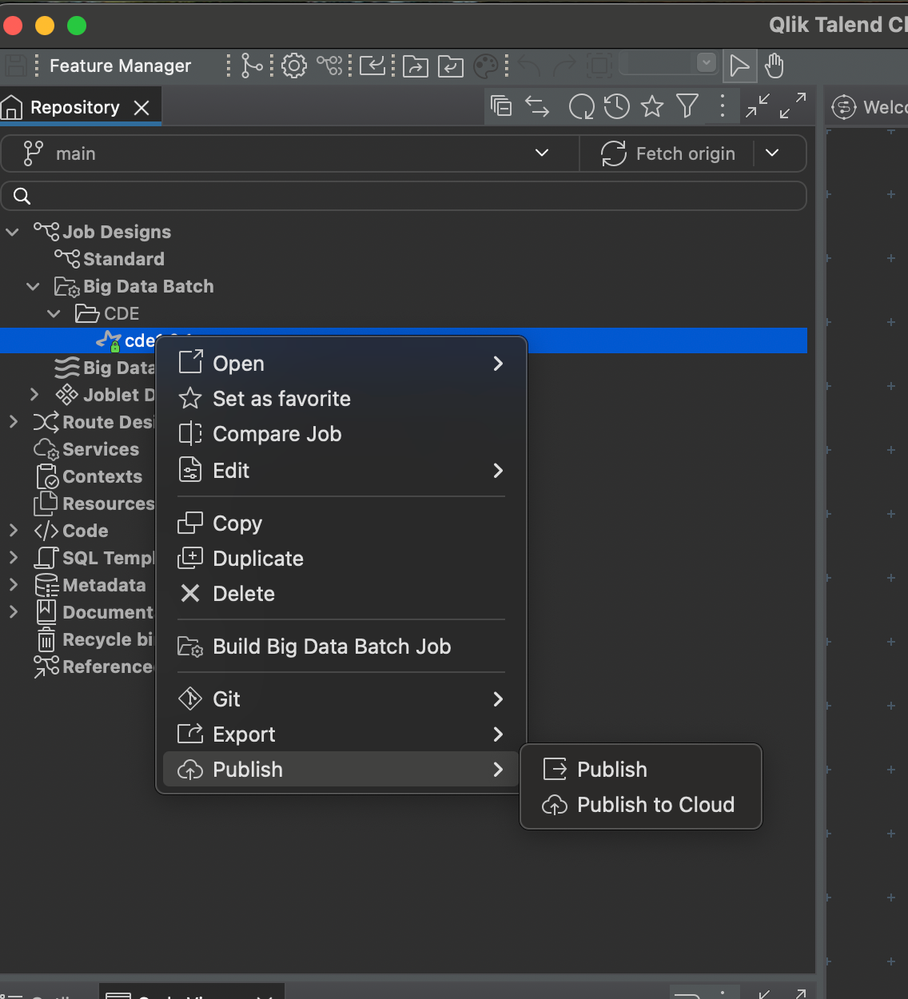The height and width of the screenshot is (999, 908).
Task: Switch to the Welcome tab
Action: click(x=869, y=107)
